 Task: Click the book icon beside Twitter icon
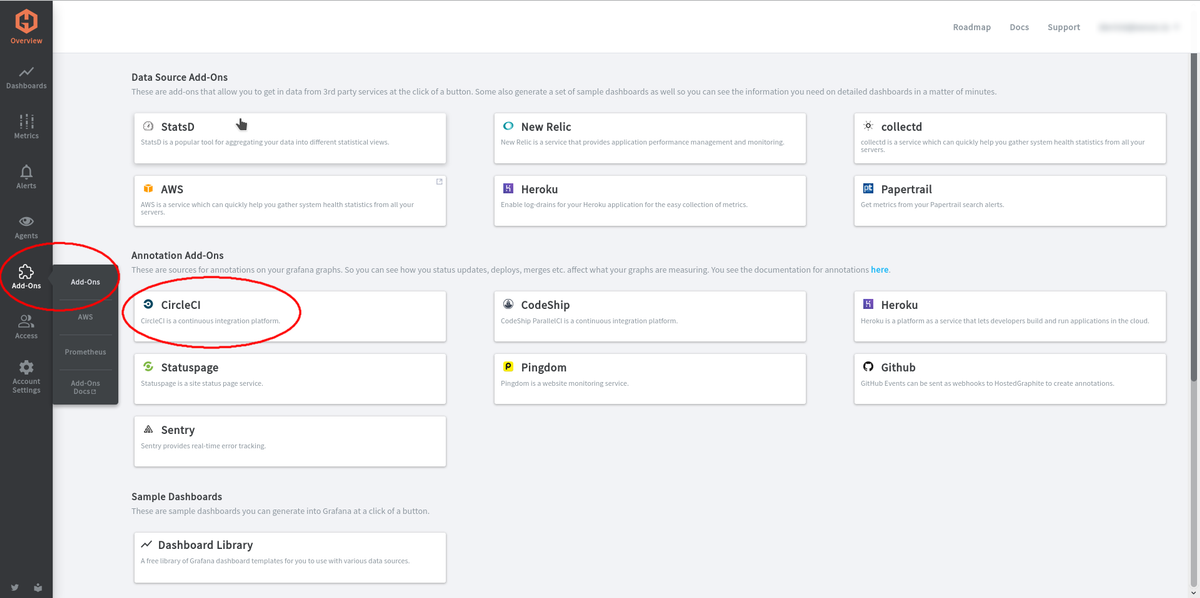pos(37,587)
